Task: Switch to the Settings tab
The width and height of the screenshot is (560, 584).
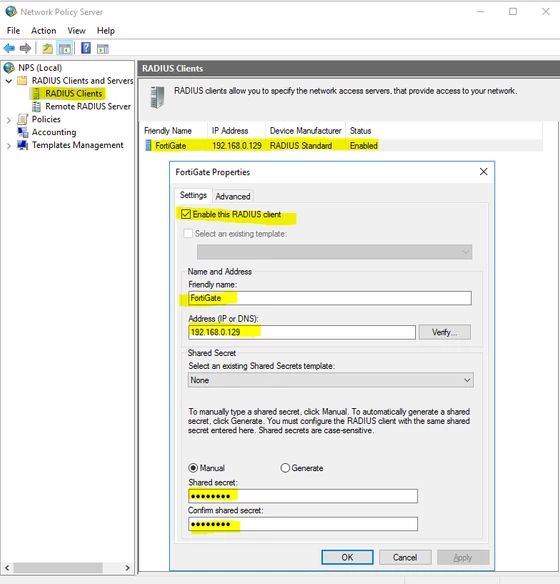Action: coord(193,195)
